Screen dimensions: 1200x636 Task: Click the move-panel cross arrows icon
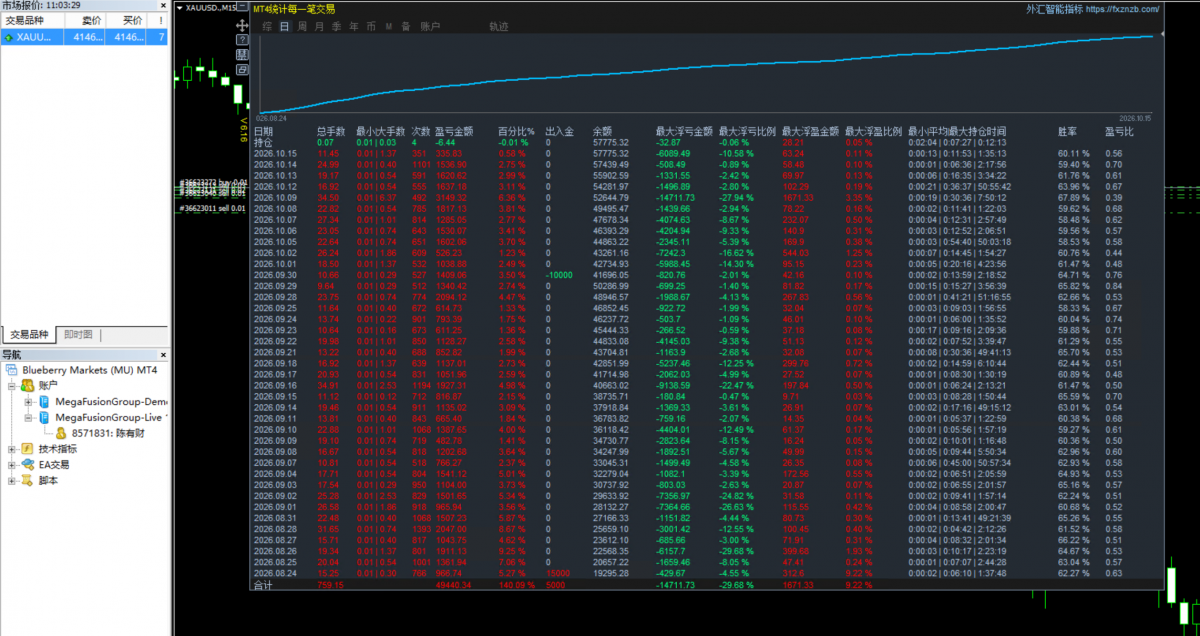coord(242,24)
